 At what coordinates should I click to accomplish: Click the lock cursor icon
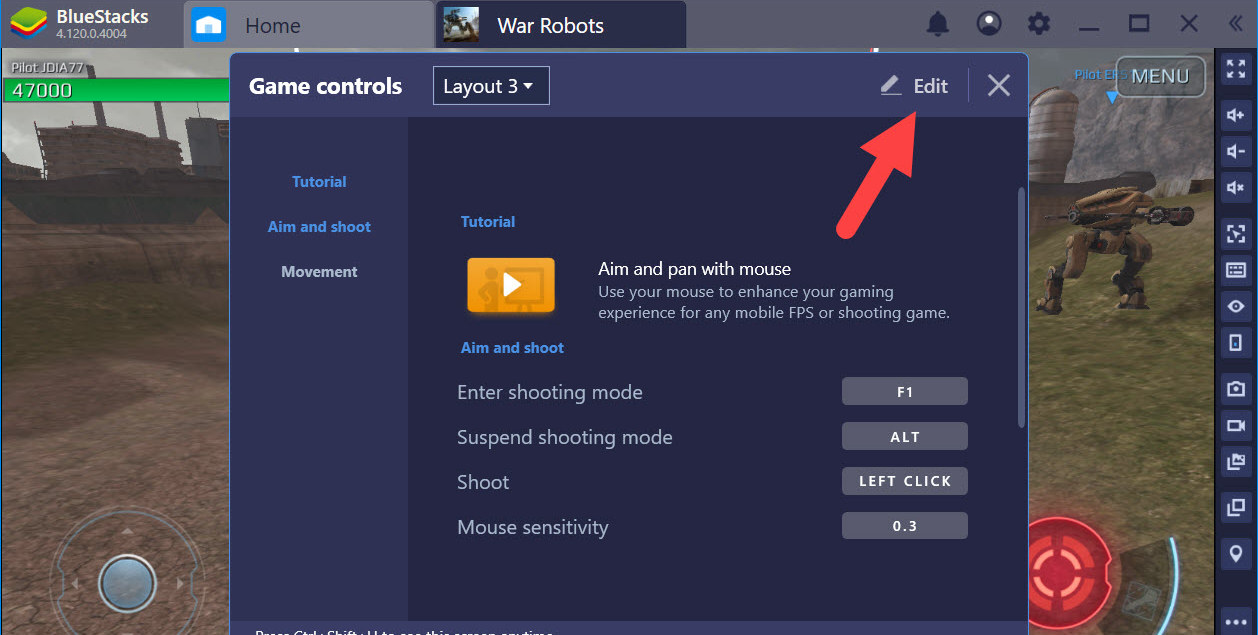coord(1236,234)
